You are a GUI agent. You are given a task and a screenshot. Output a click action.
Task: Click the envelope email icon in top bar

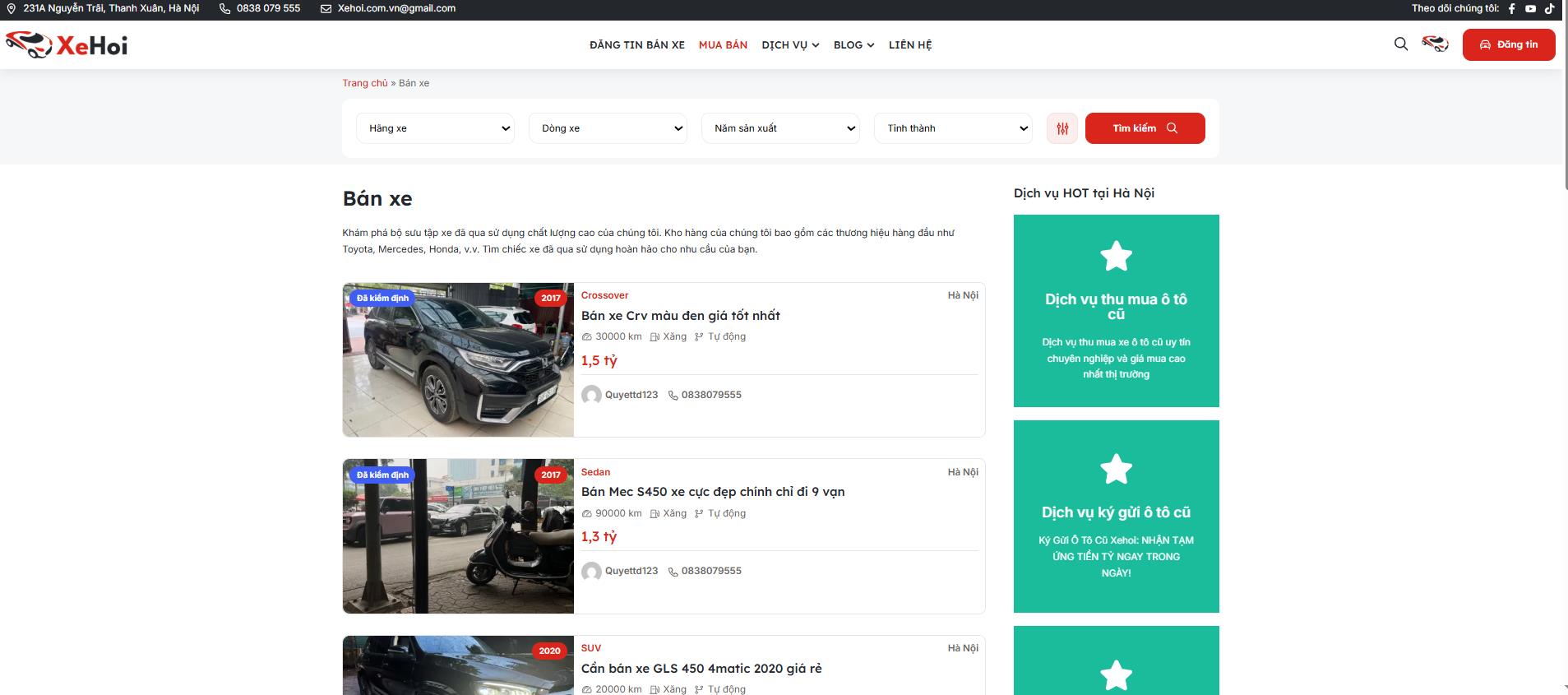326,8
